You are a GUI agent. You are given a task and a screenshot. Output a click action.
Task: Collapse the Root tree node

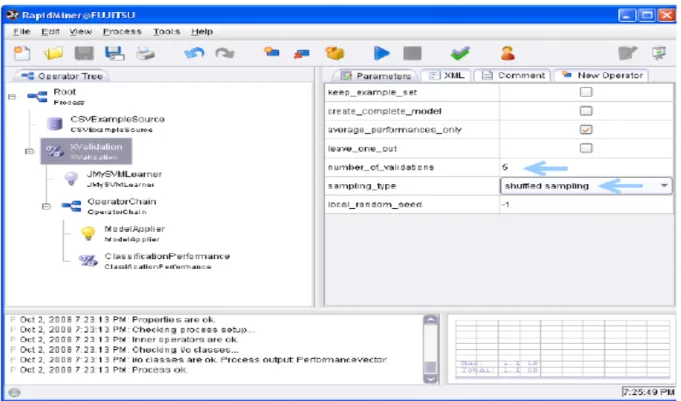(12, 96)
